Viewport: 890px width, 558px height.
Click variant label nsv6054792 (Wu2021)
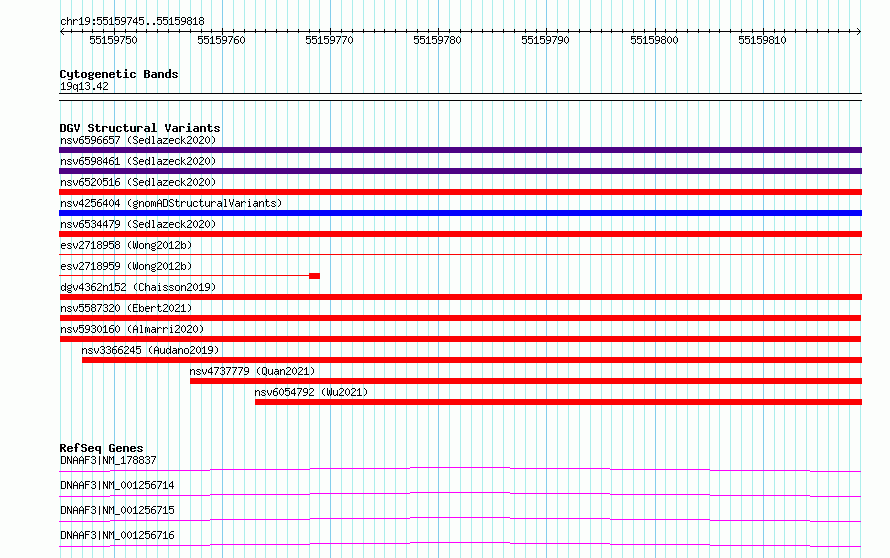pyautogui.click(x=311, y=392)
